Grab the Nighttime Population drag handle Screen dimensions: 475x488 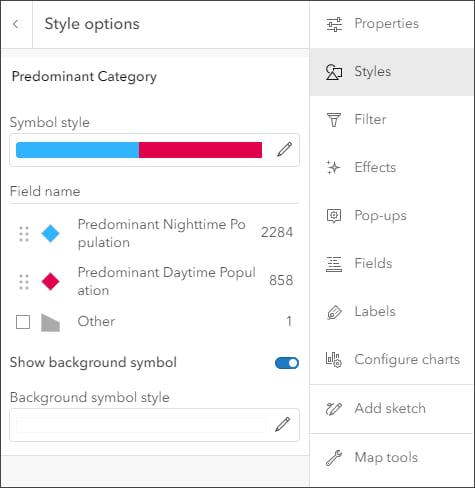pyautogui.click(x=24, y=234)
